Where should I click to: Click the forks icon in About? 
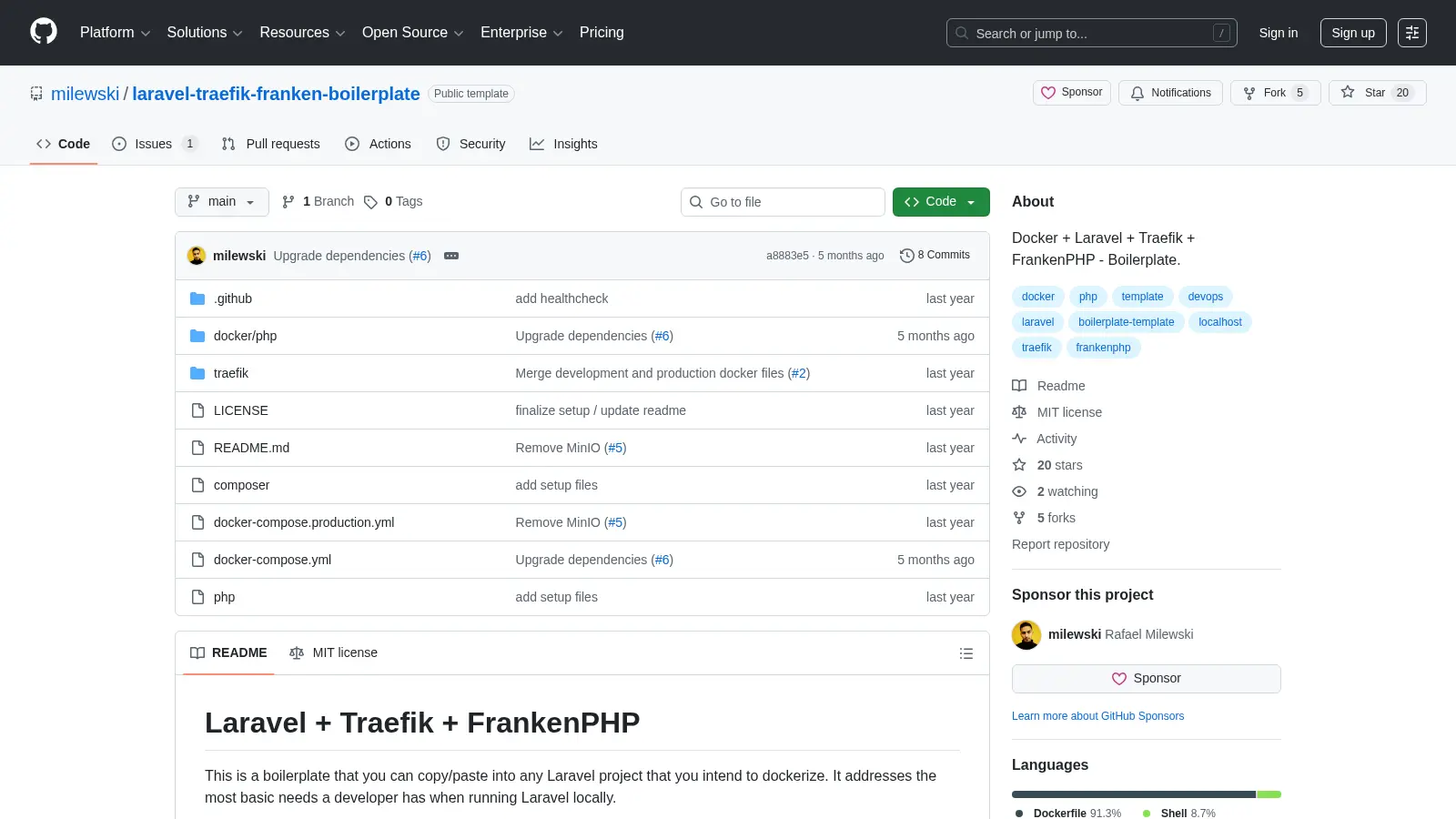(1019, 518)
